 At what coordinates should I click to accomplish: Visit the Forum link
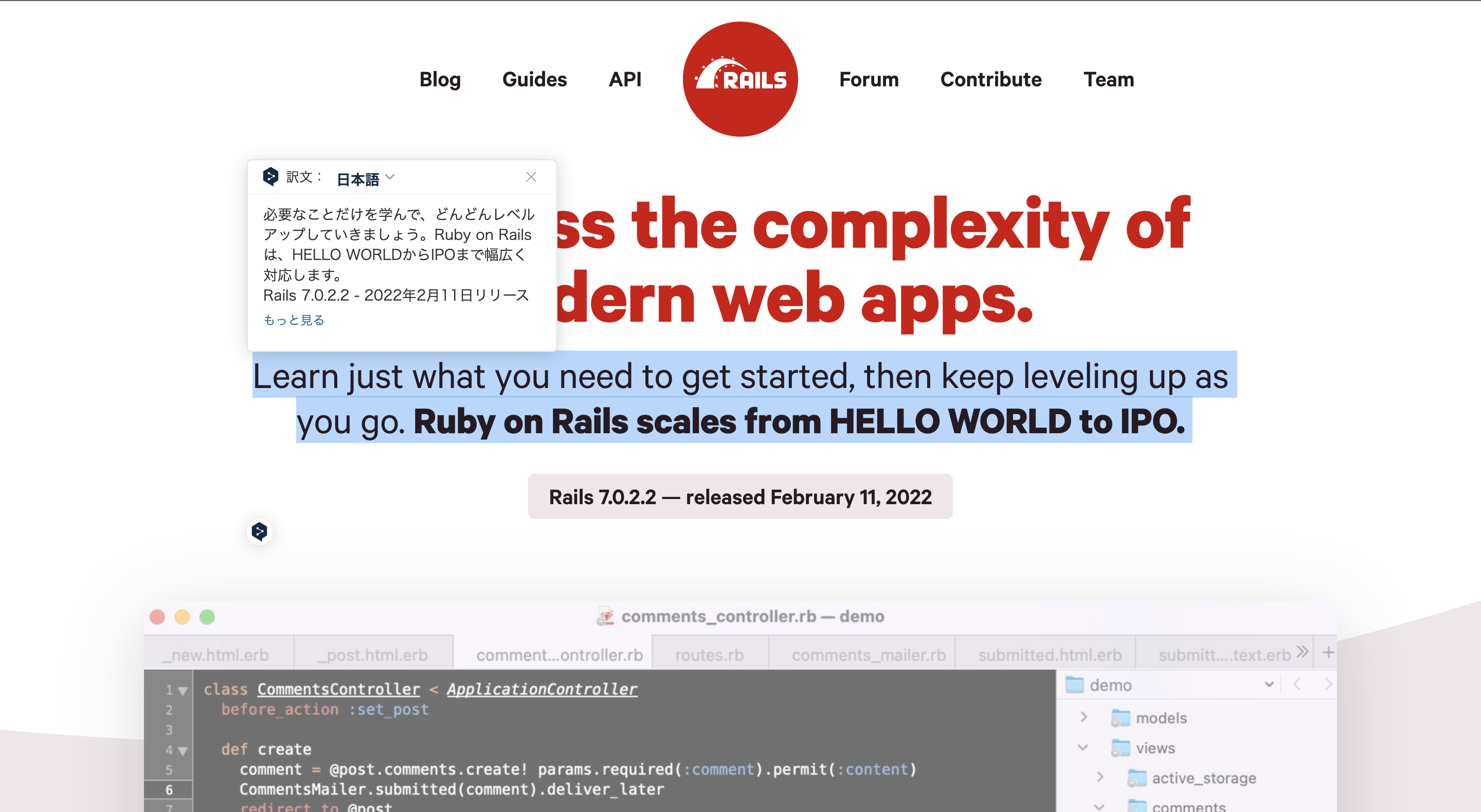[869, 79]
